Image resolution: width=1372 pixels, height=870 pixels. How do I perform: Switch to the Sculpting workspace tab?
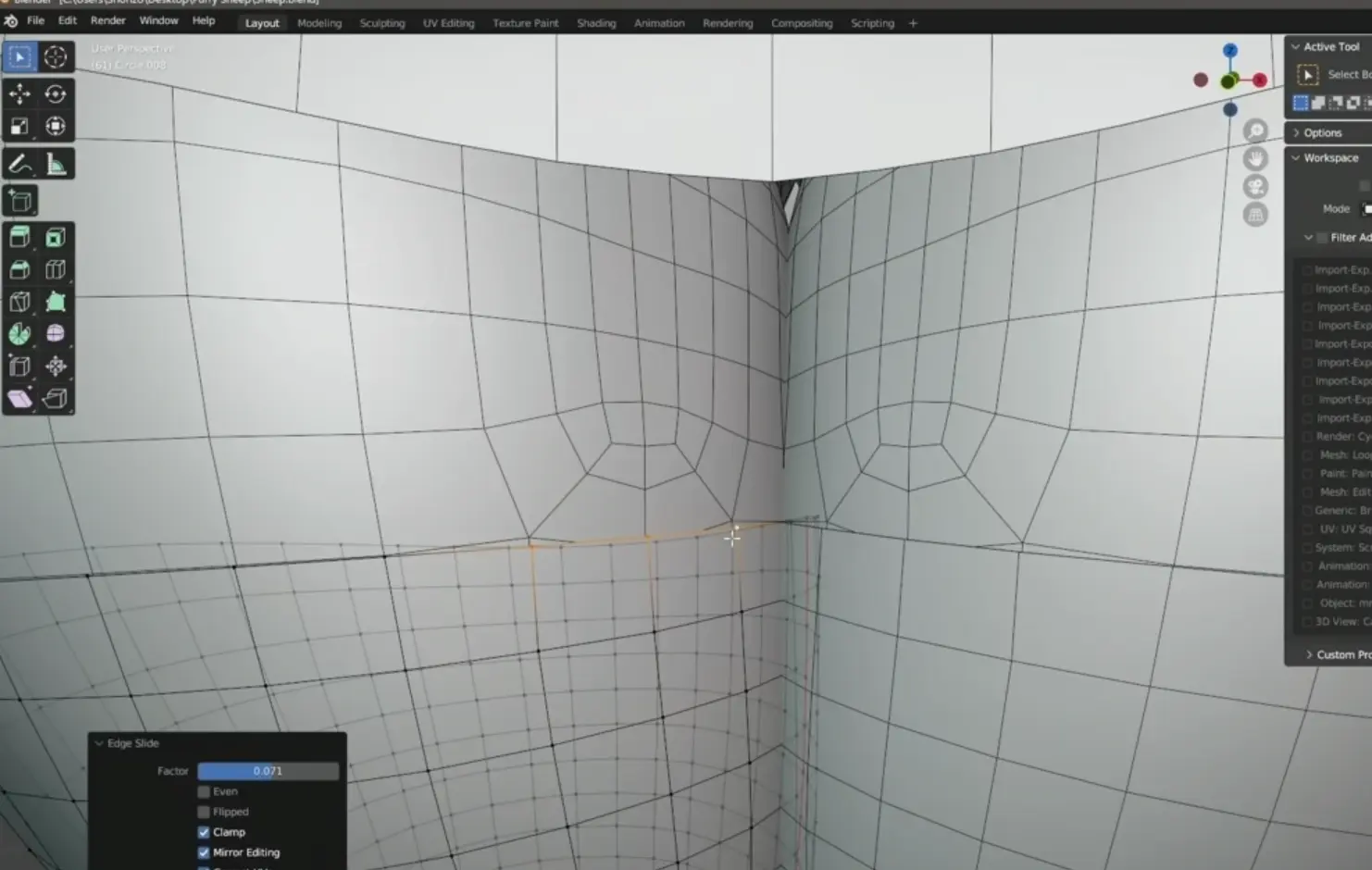382,23
